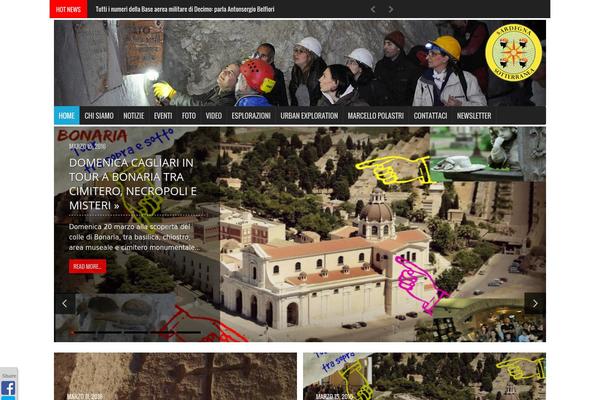Open the Bonaria tour article thumbnail at the bottom
This screenshot has height=400, width=600.
[424, 376]
